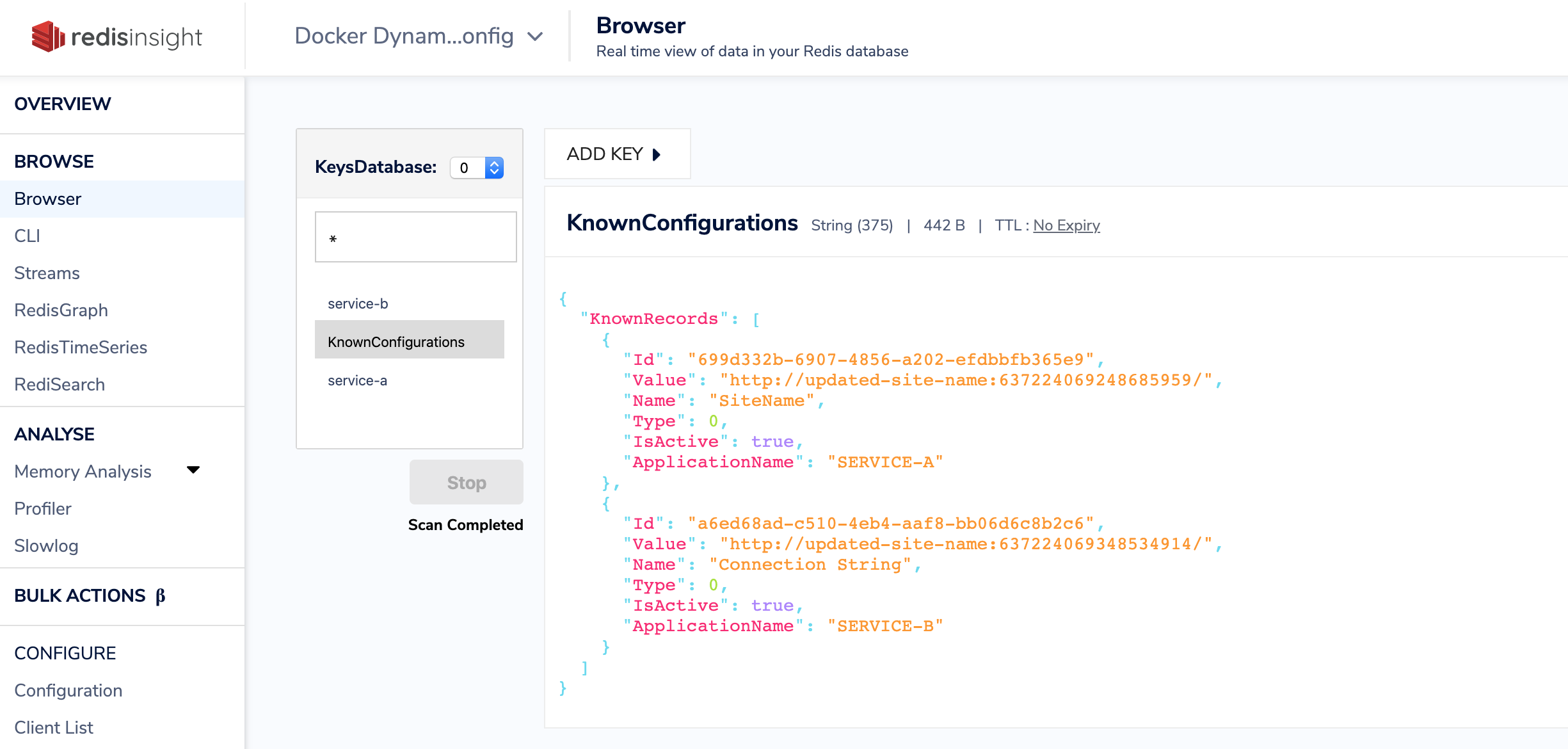Select the service-a key
The image size is (1568, 749).
point(357,380)
